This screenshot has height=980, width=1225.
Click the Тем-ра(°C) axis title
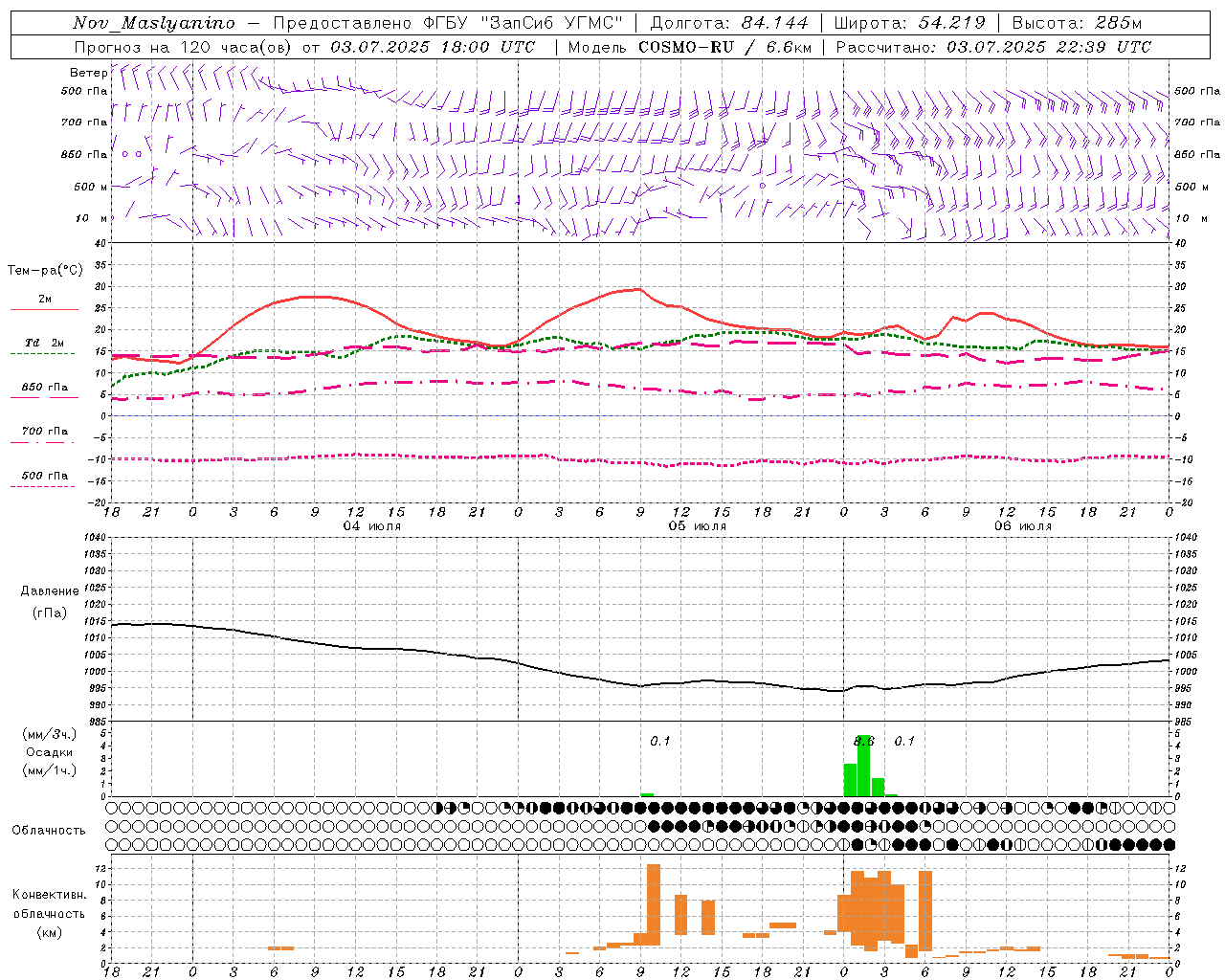(x=45, y=271)
